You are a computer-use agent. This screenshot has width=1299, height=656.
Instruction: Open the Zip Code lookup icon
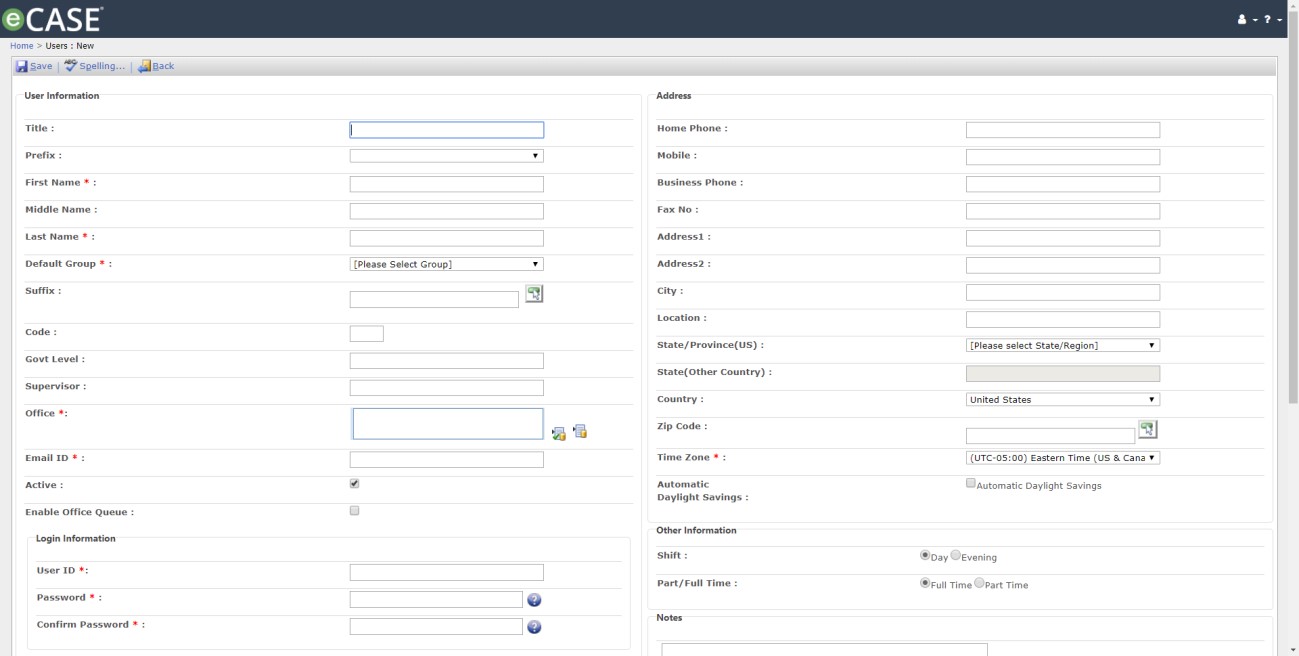click(1147, 429)
